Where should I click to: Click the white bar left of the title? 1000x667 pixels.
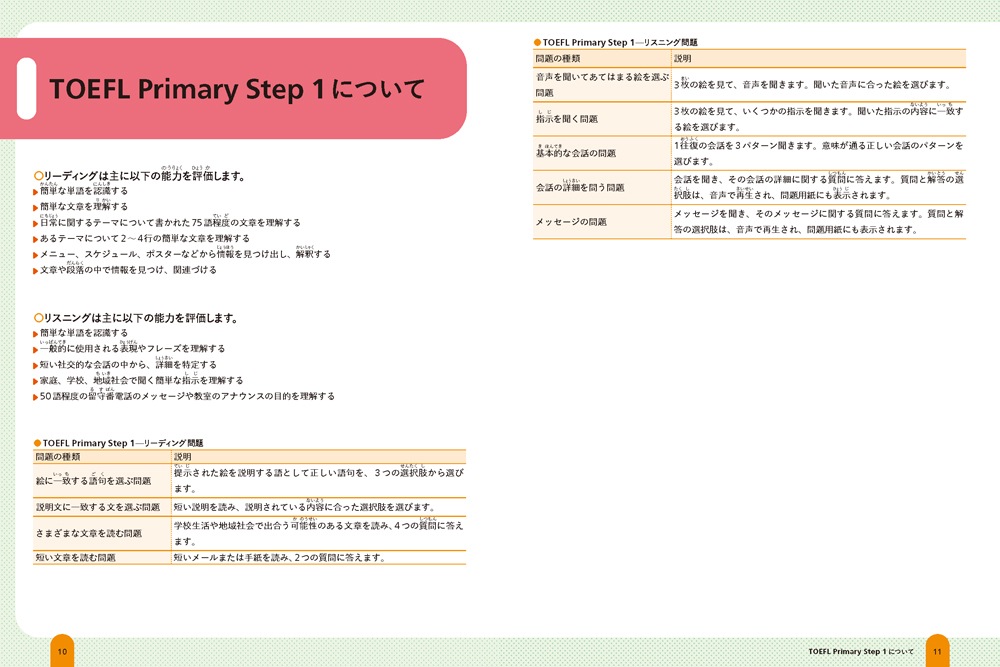(27, 89)
